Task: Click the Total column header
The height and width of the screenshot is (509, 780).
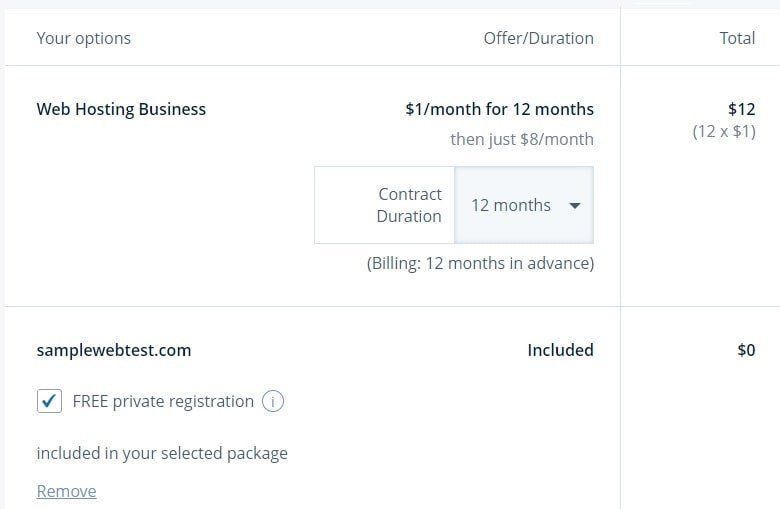Action: (737, 38)
